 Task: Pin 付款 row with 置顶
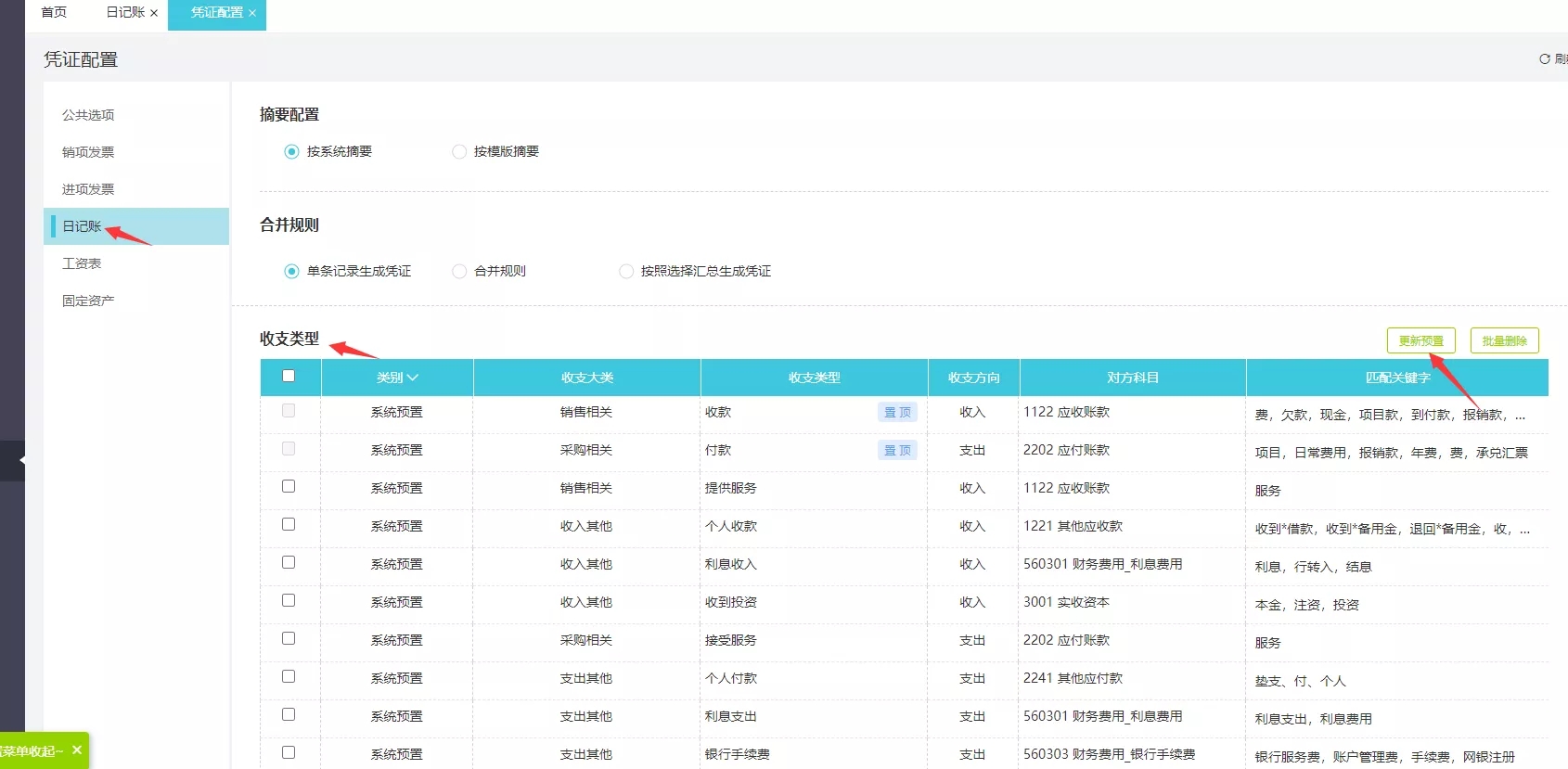pyautogui.click(x=897, y=450)
